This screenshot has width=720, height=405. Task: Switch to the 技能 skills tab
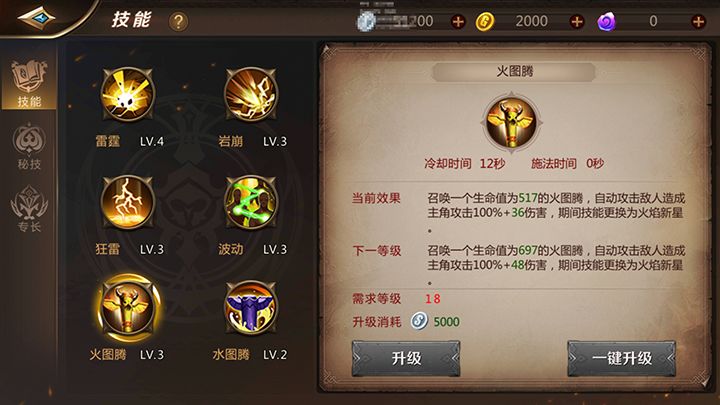pyautogui.click(x=29, y=84)
